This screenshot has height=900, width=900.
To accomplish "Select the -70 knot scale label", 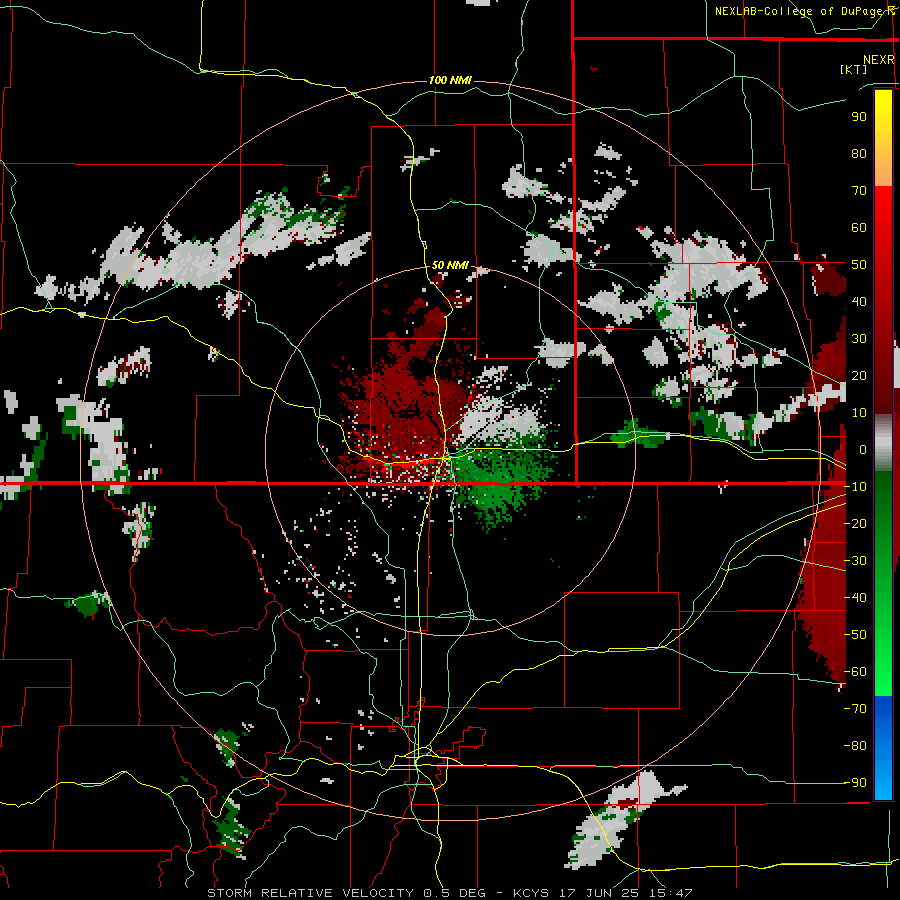I will click(855, 709).
